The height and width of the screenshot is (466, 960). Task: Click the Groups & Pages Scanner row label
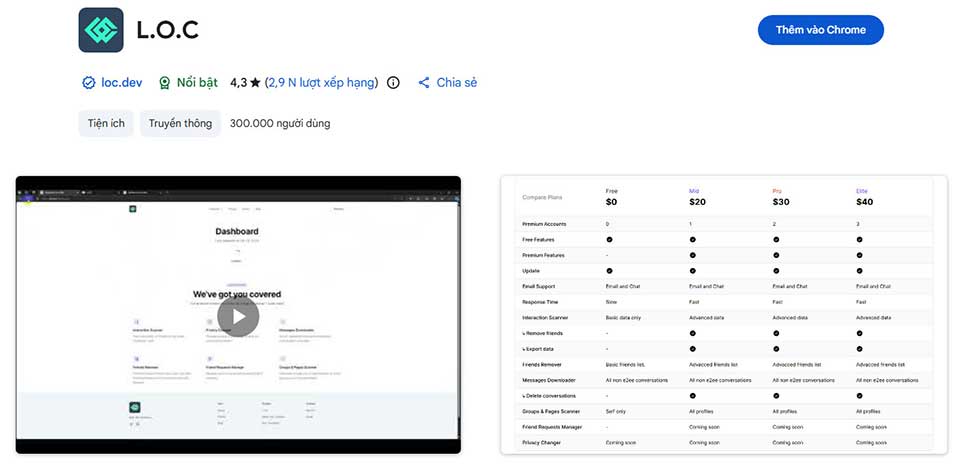point(551,412)
